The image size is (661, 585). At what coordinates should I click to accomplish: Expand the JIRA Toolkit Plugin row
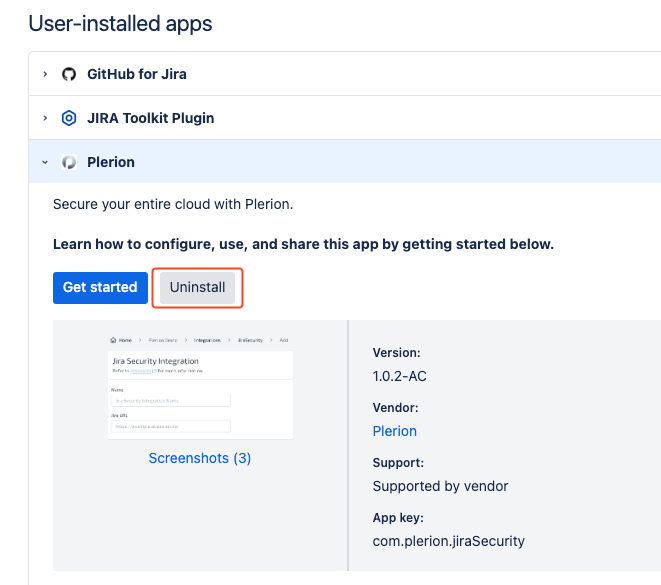pyautogui.click(x=45, y=118)
